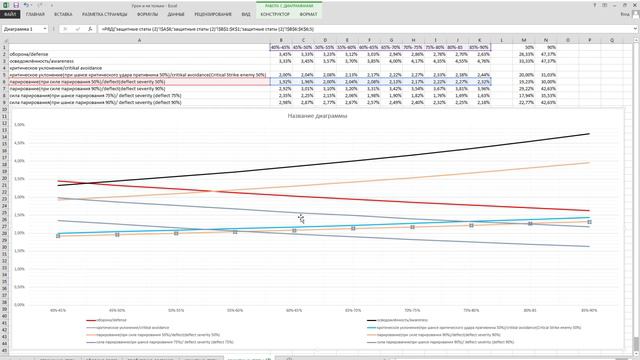
Task: Open the ВИД ribbon tab
Action: [246, 14]
